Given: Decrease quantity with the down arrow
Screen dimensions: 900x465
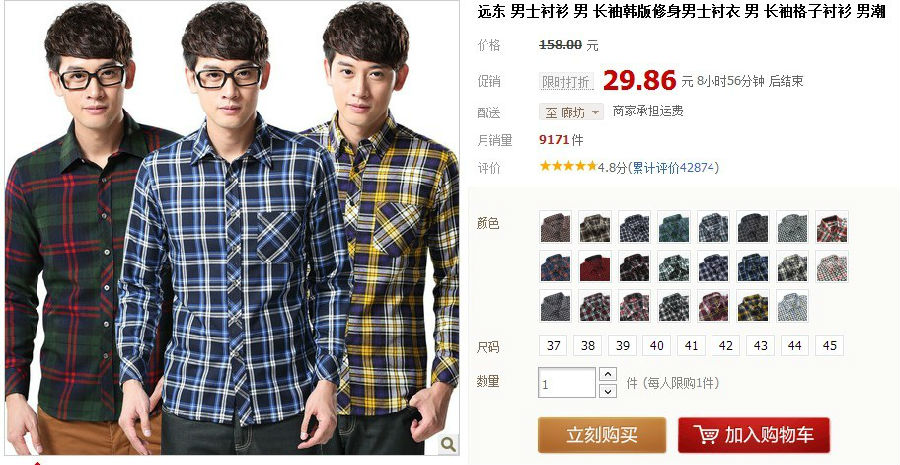Looking at the screenshot, I should (x=607, y=392).
